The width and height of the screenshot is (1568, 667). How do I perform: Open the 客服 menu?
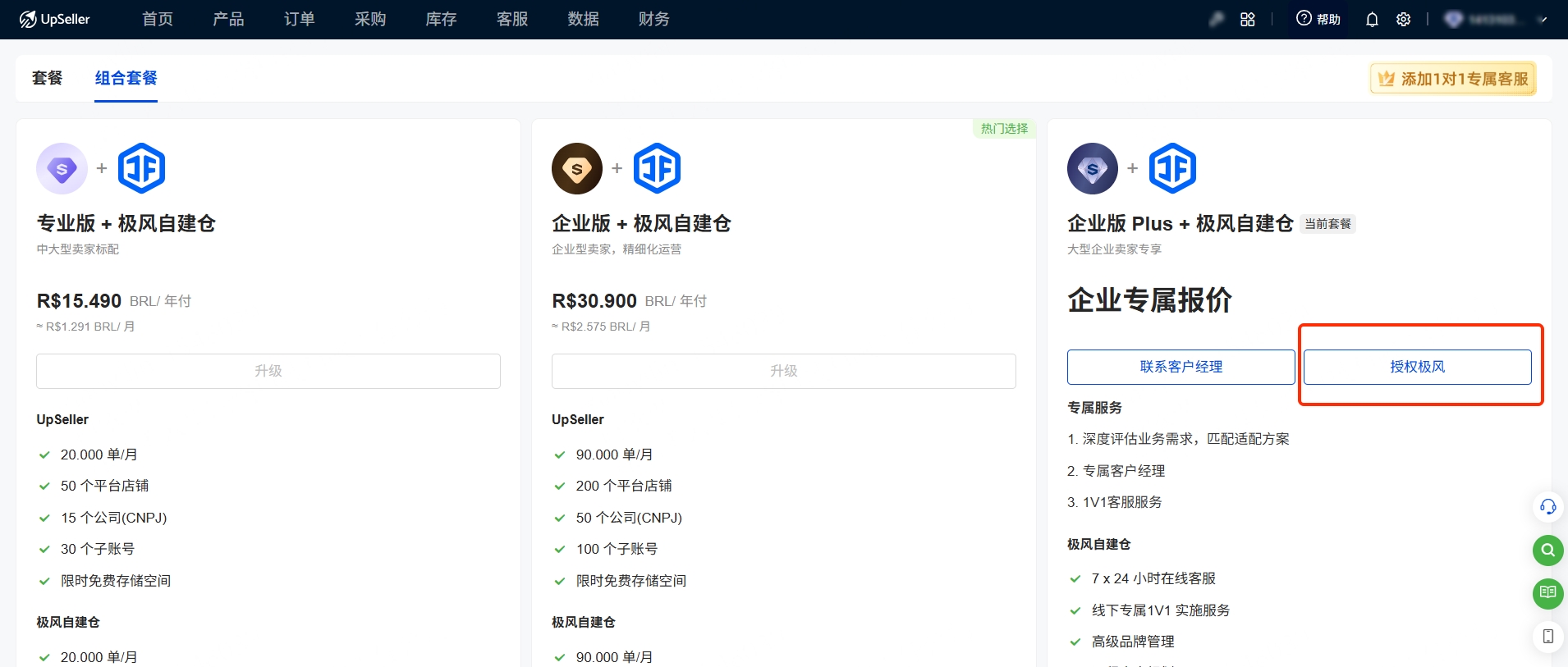coord(512,19)
